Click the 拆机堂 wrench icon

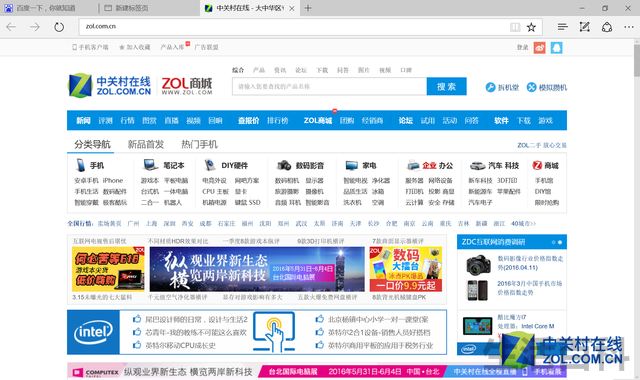click(x=490, y=87)
